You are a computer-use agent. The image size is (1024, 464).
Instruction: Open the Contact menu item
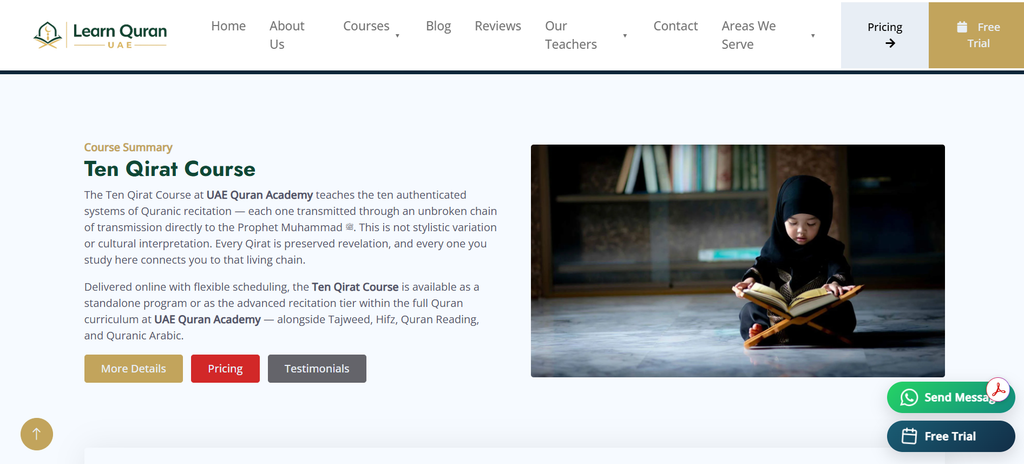675,25
